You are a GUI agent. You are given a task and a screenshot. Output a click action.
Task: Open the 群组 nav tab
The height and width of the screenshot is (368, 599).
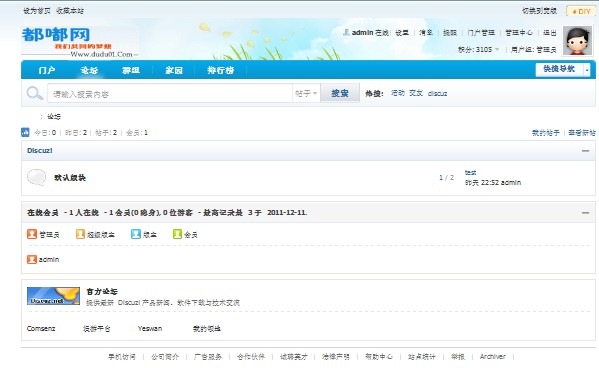(x=131, y=70)
